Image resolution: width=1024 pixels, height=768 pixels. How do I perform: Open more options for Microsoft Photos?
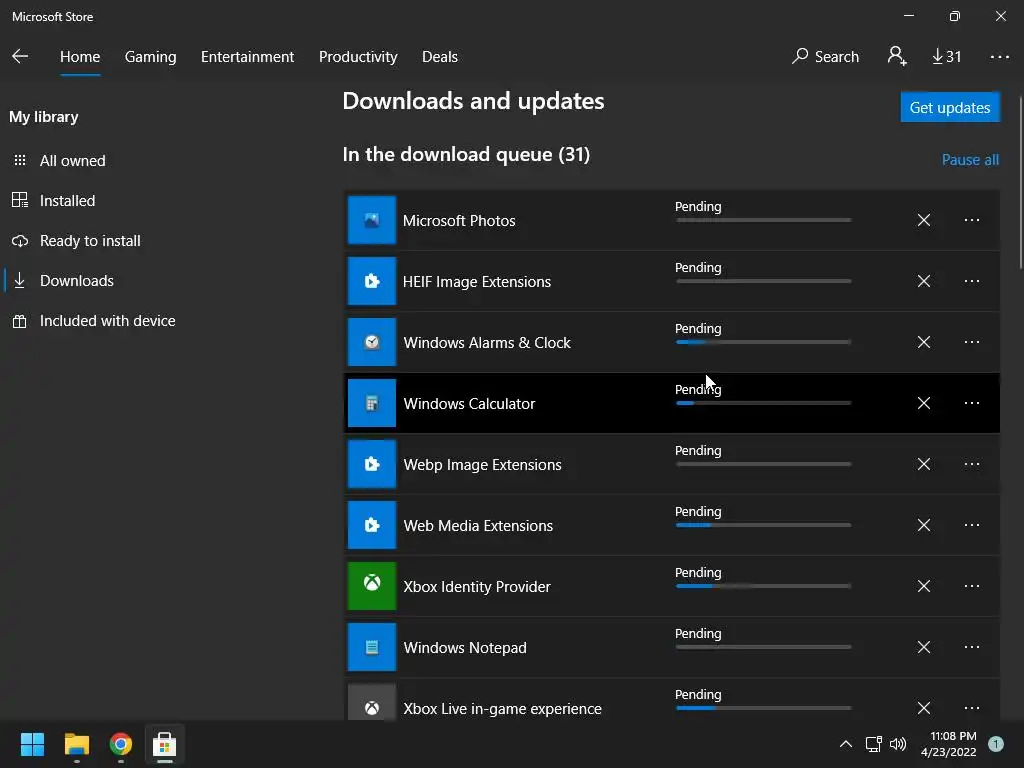[972, 220]
